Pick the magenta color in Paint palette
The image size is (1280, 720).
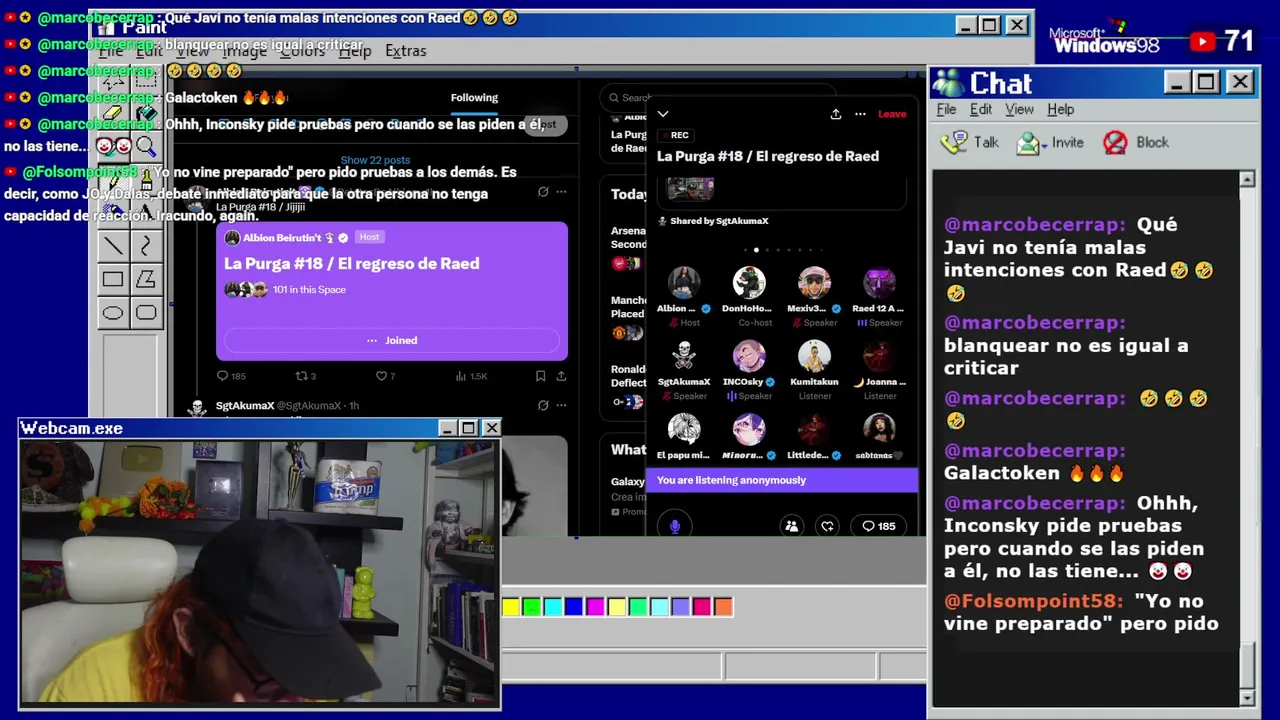point(595,607)
